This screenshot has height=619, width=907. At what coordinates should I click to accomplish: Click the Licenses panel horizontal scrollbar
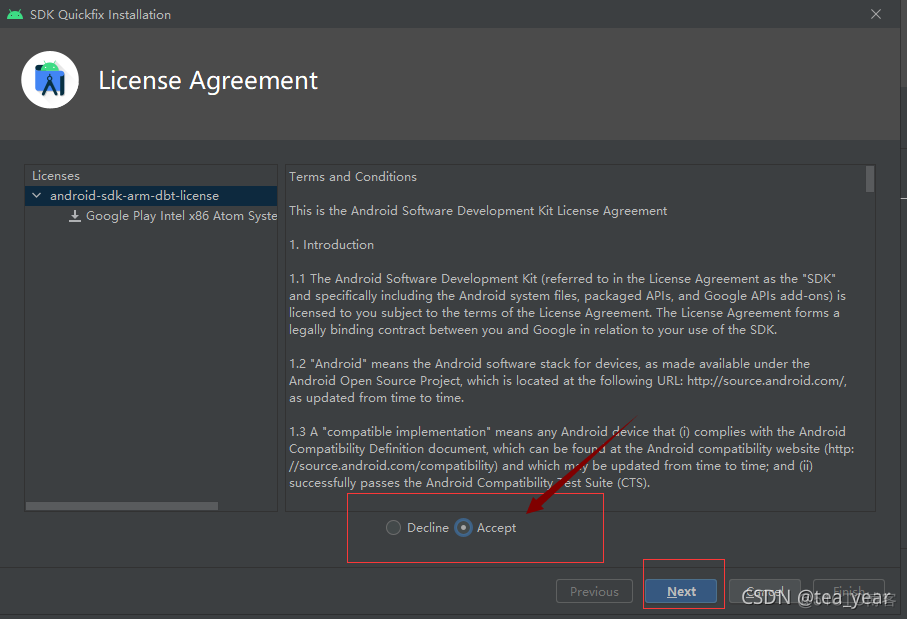[122, 506]
